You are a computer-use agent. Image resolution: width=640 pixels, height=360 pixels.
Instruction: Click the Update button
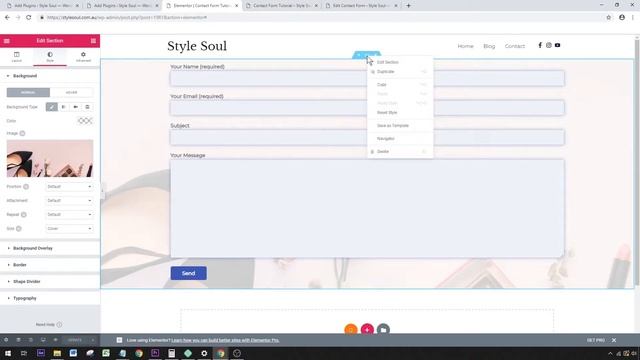click(x=75, y=340)
